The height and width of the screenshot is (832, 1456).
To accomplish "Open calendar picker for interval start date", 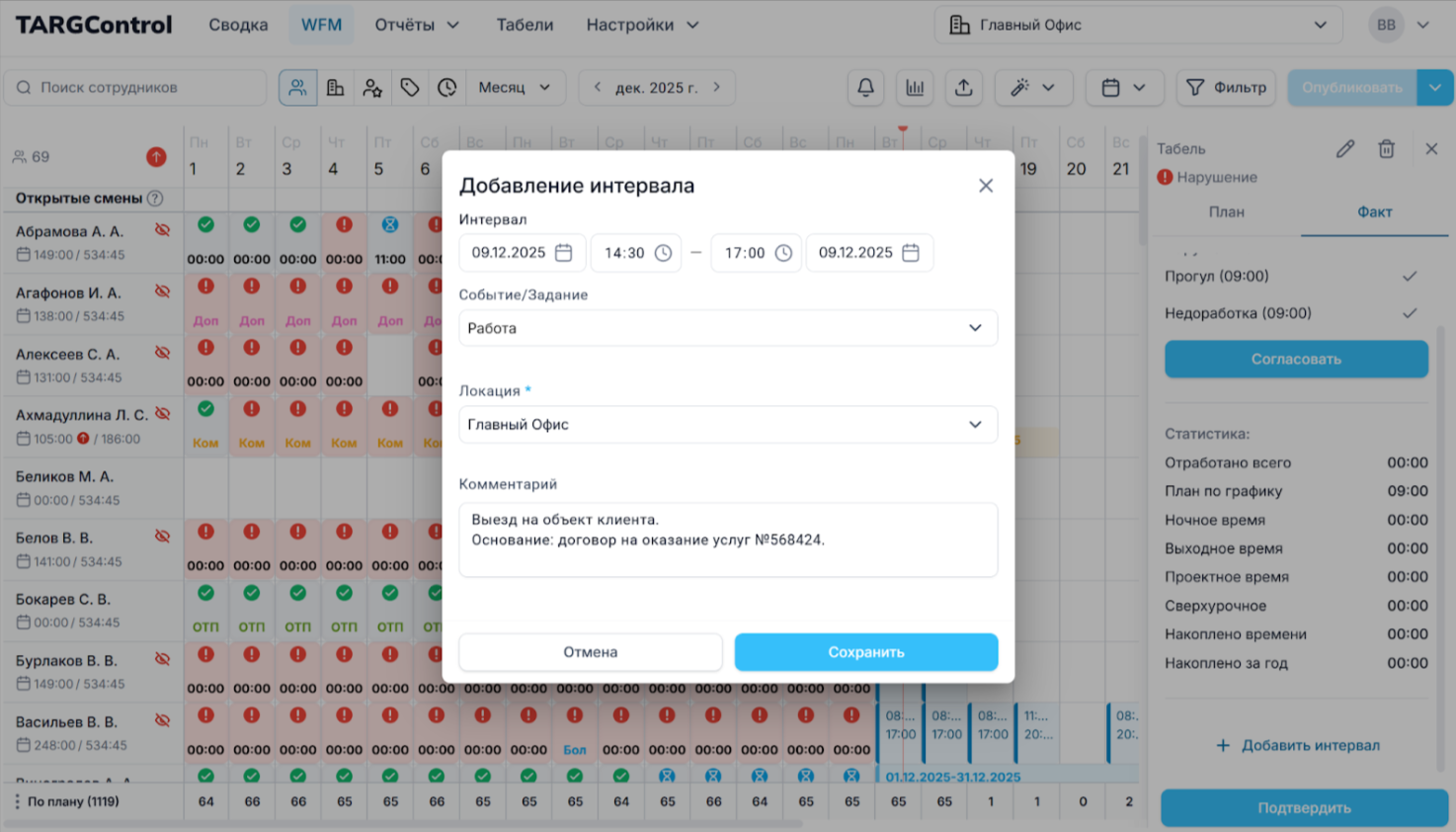I will tap(564, 253).
